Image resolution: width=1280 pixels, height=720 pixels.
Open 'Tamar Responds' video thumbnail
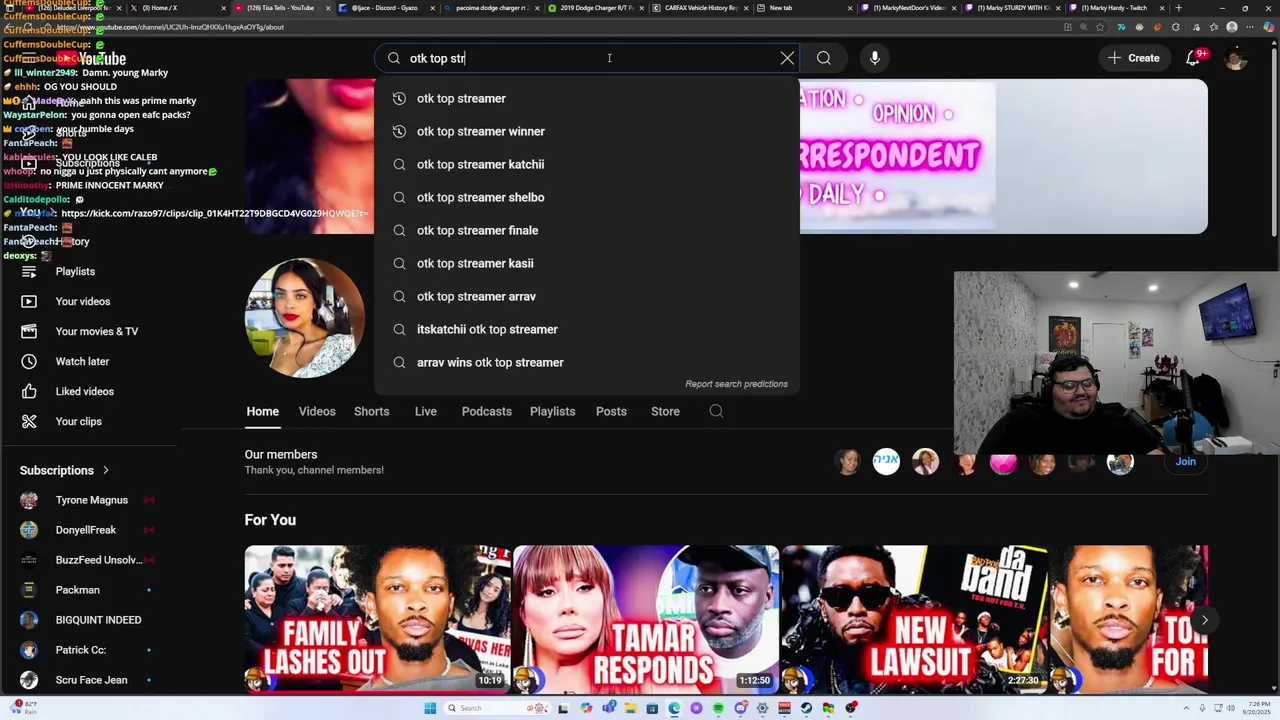point(646,619)
